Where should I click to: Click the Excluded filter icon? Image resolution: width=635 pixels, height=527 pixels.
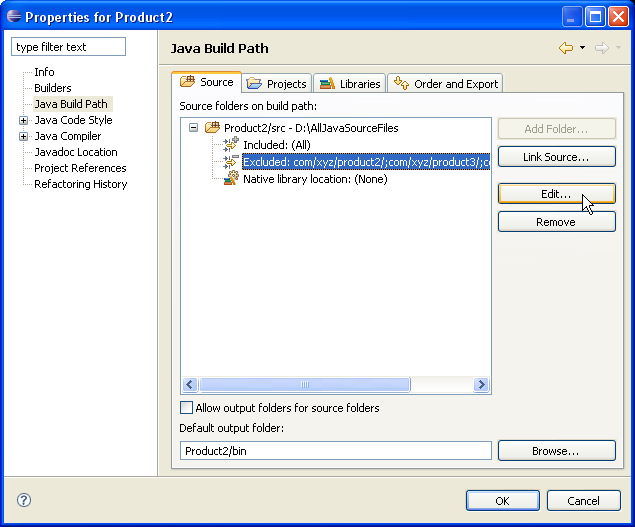231,162
